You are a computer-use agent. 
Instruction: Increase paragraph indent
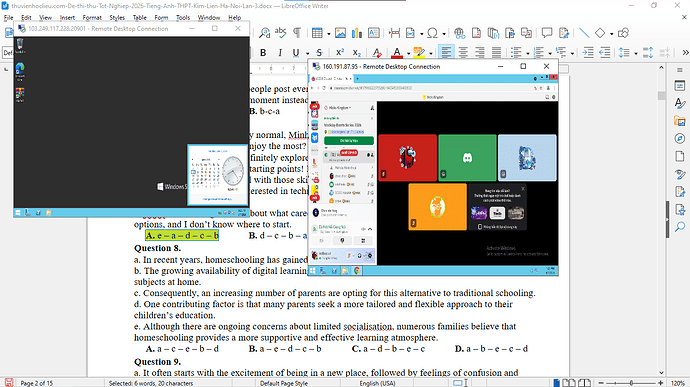coord(588,53)
